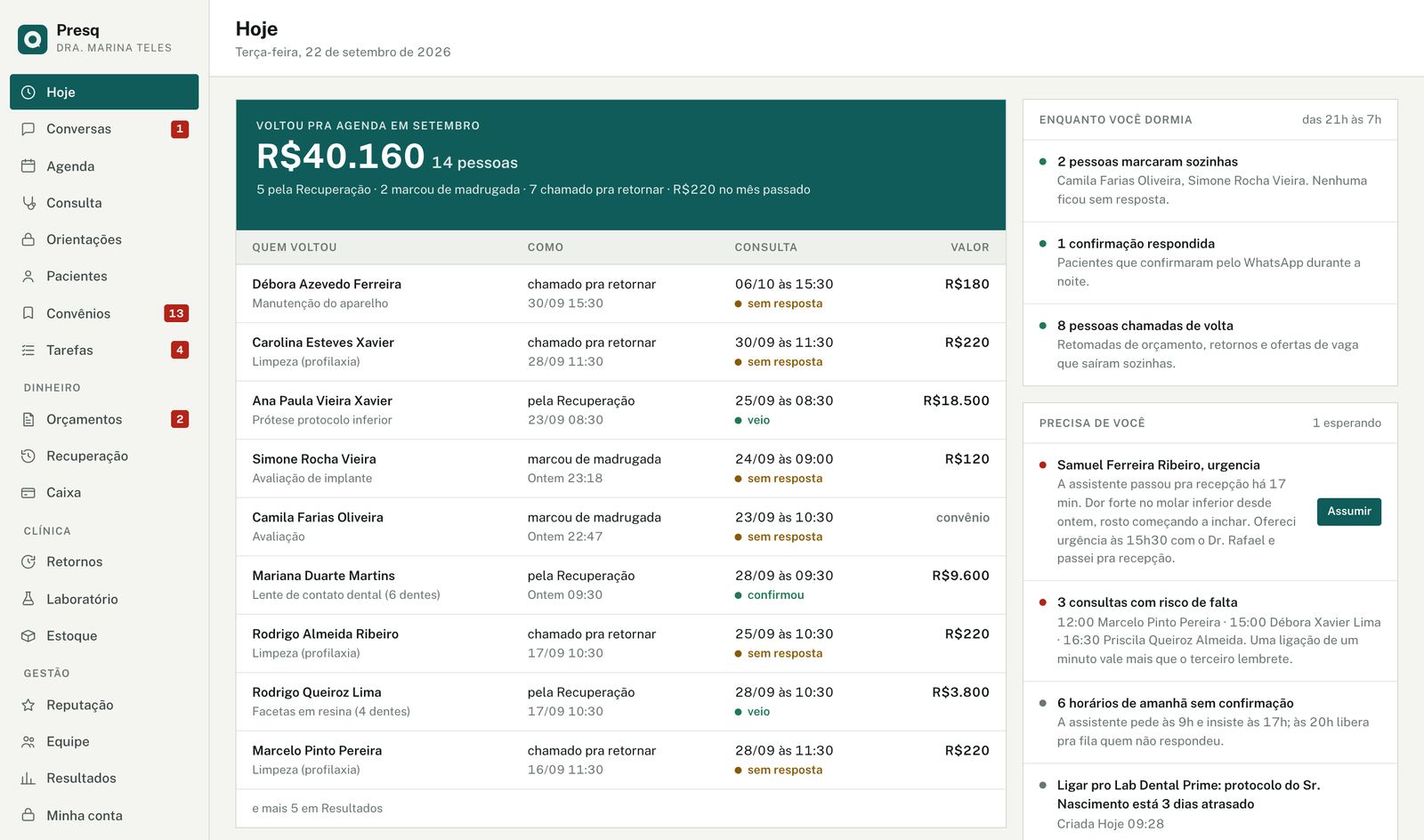Click '1 confirmação respondida' entry
This screenshot has height=840, width=1424.
click(1210, 262)
